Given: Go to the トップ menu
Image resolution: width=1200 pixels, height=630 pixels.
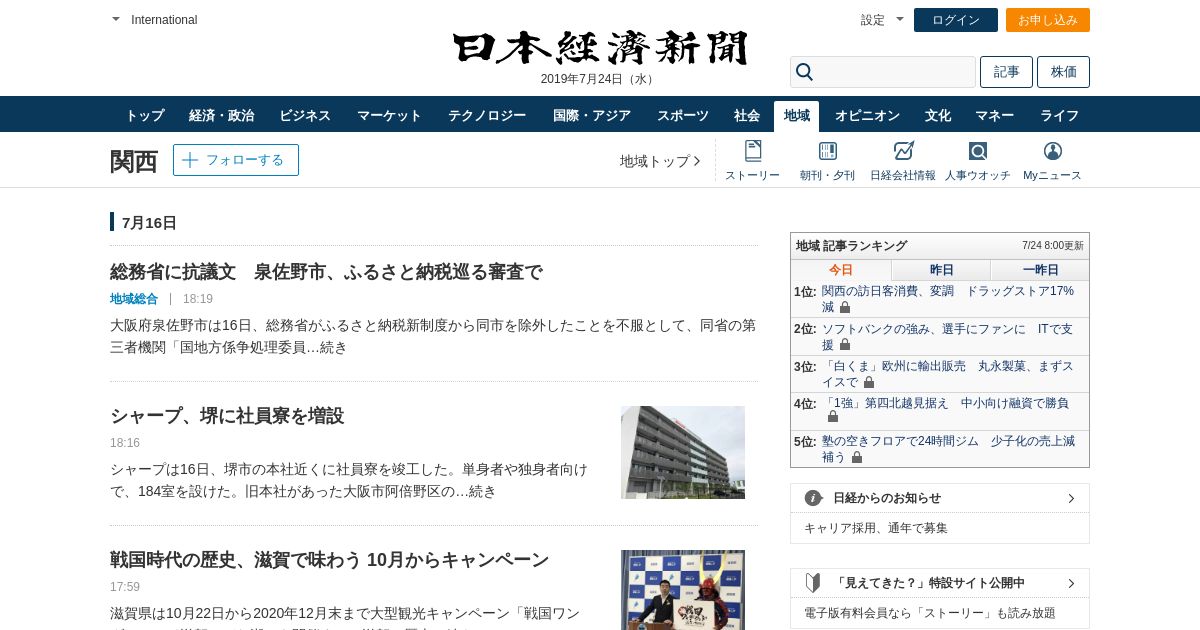Looking at the screenshot, I should 145,115.
